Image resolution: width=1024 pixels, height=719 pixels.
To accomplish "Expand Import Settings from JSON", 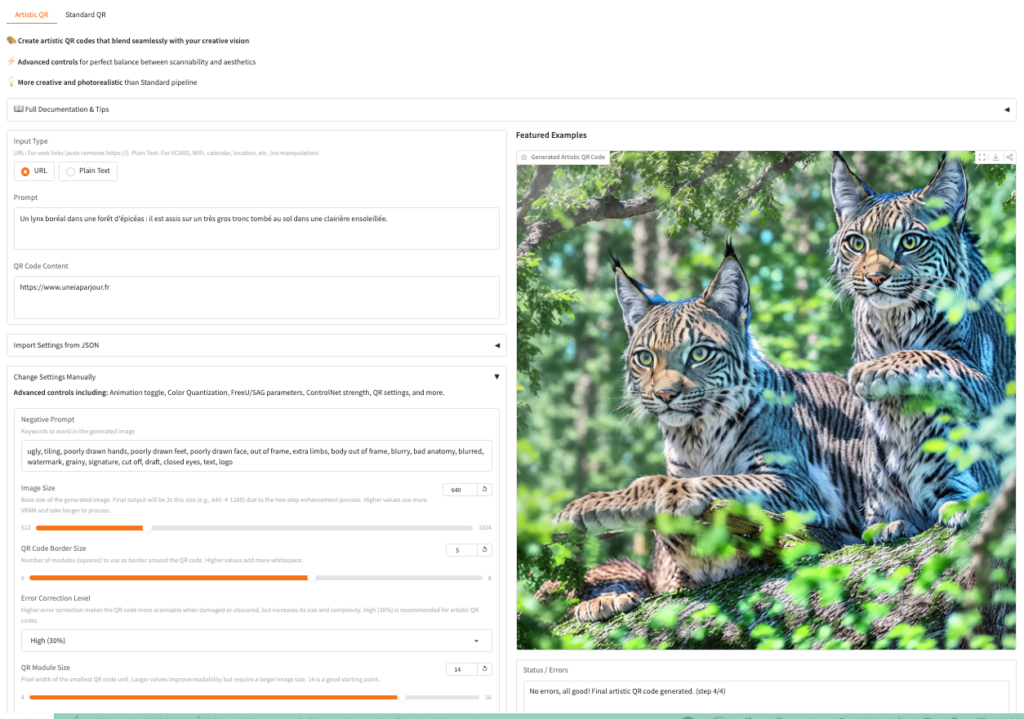I will tap(497, 345).
